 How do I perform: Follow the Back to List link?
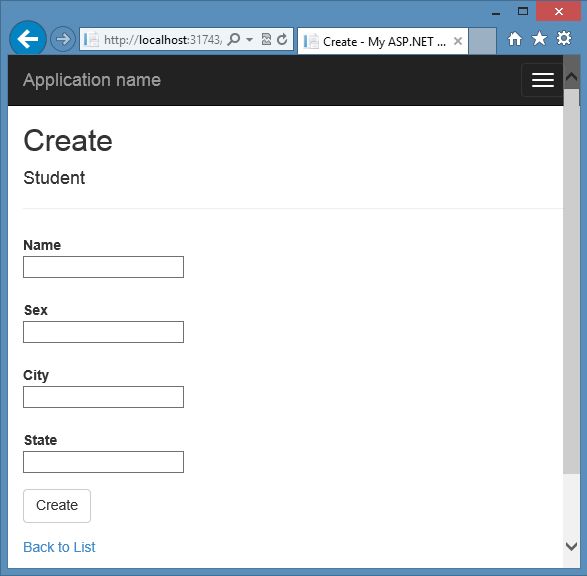[59, 547]
